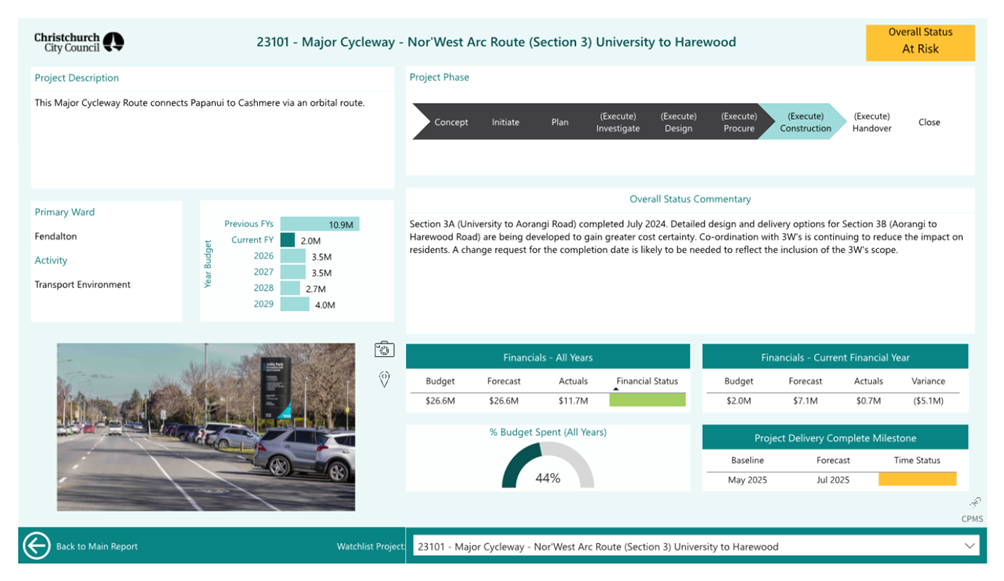Click the 2026 budget bar
Viewport: 1004px width, 581px height.
coord(293,256)
